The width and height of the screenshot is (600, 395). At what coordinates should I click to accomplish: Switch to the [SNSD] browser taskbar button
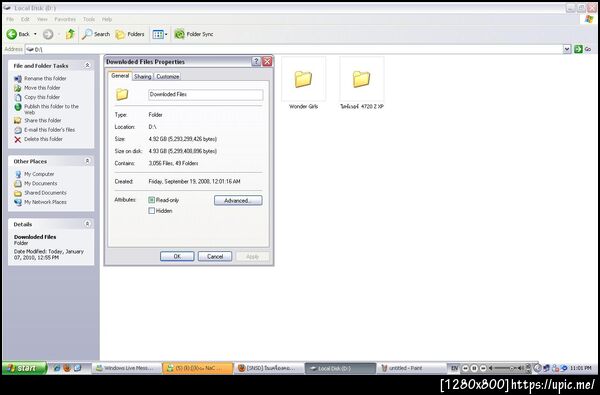pos(269,368)
